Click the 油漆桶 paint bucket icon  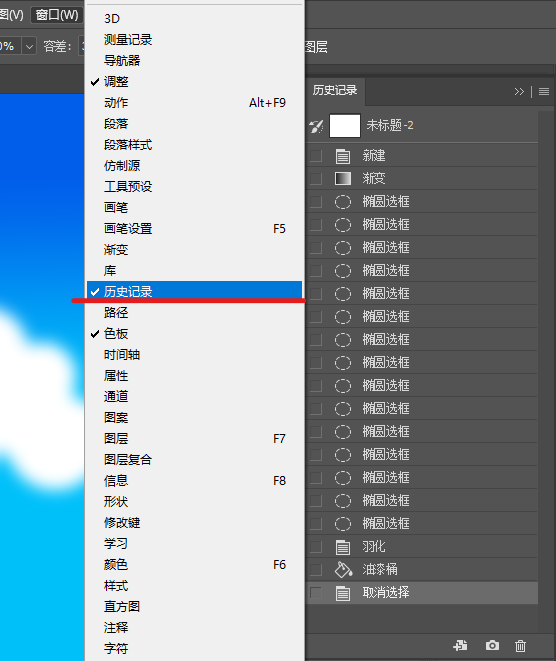coord(344,570)
